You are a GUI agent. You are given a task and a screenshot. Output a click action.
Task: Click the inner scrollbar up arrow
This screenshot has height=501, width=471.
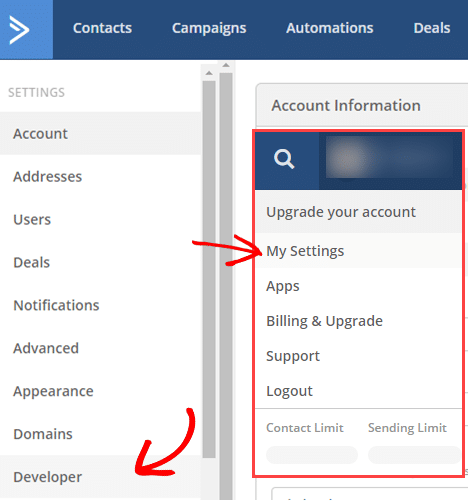[x=209, y=73]
